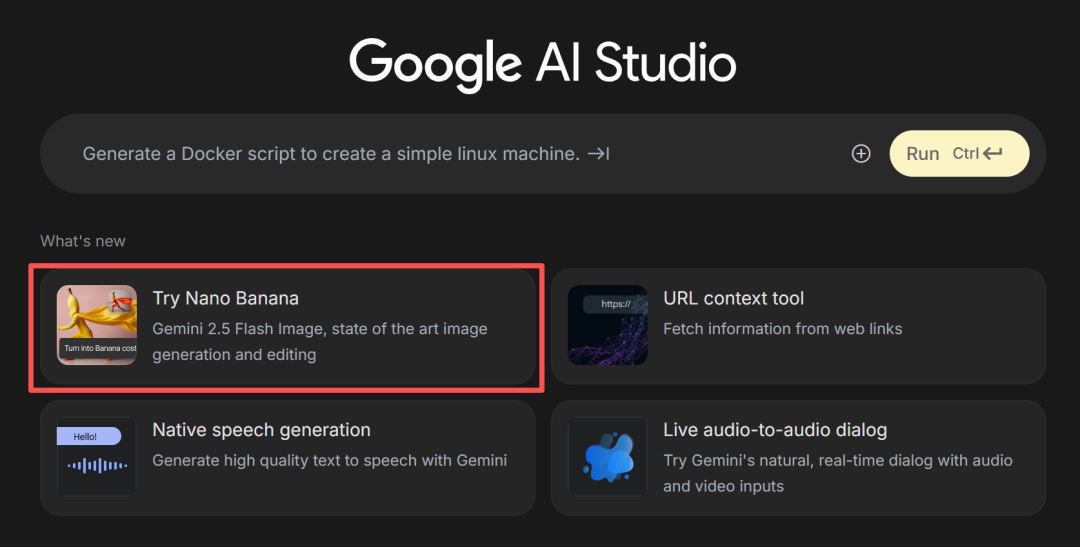1080x547 pixels.
Task: Click the "Hello!" speech bubble graphic
Action: point(89,436)
